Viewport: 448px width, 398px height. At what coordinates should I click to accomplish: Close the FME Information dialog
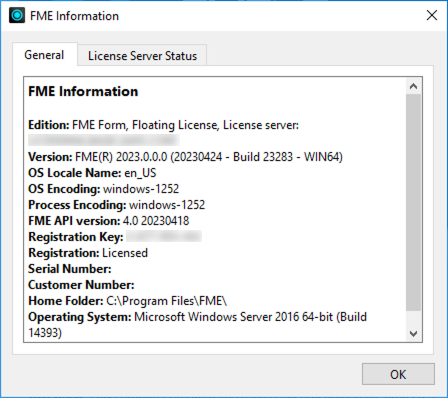point(432,15)
